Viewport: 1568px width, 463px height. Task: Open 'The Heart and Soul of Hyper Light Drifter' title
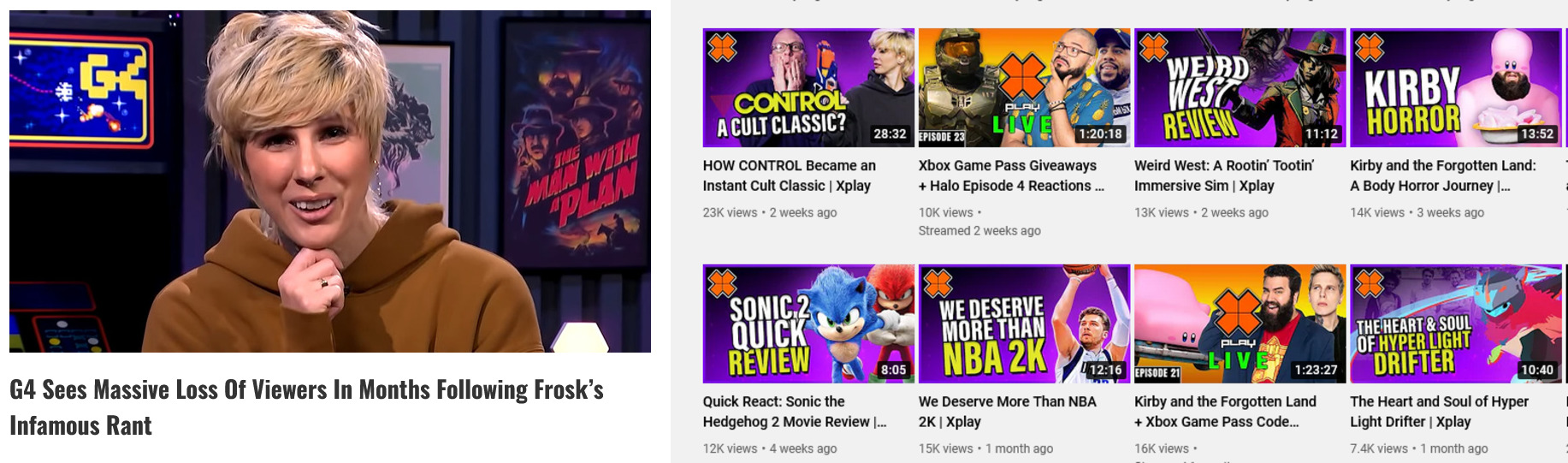click(1440, 412)
